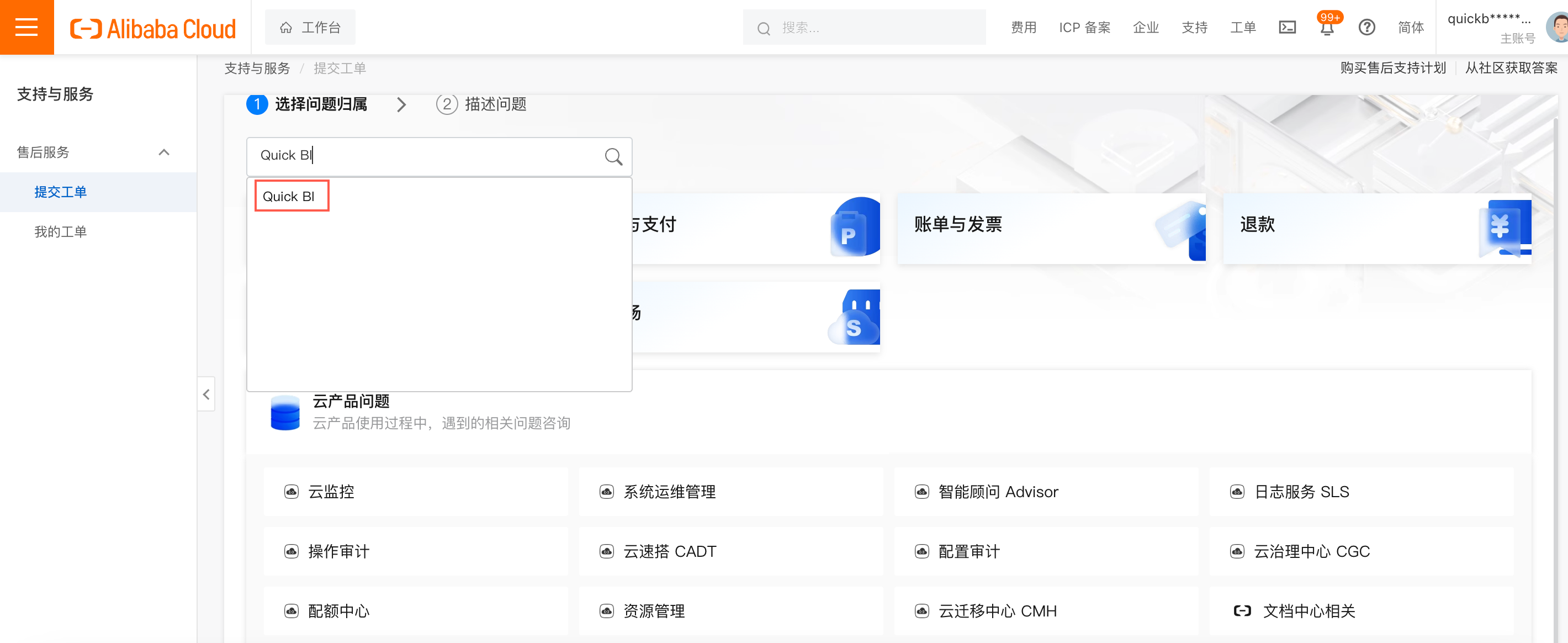This screenshot has height=643, width=1568.
Task: Open the 费用 top menu
Action: (x=1023, y=28)
